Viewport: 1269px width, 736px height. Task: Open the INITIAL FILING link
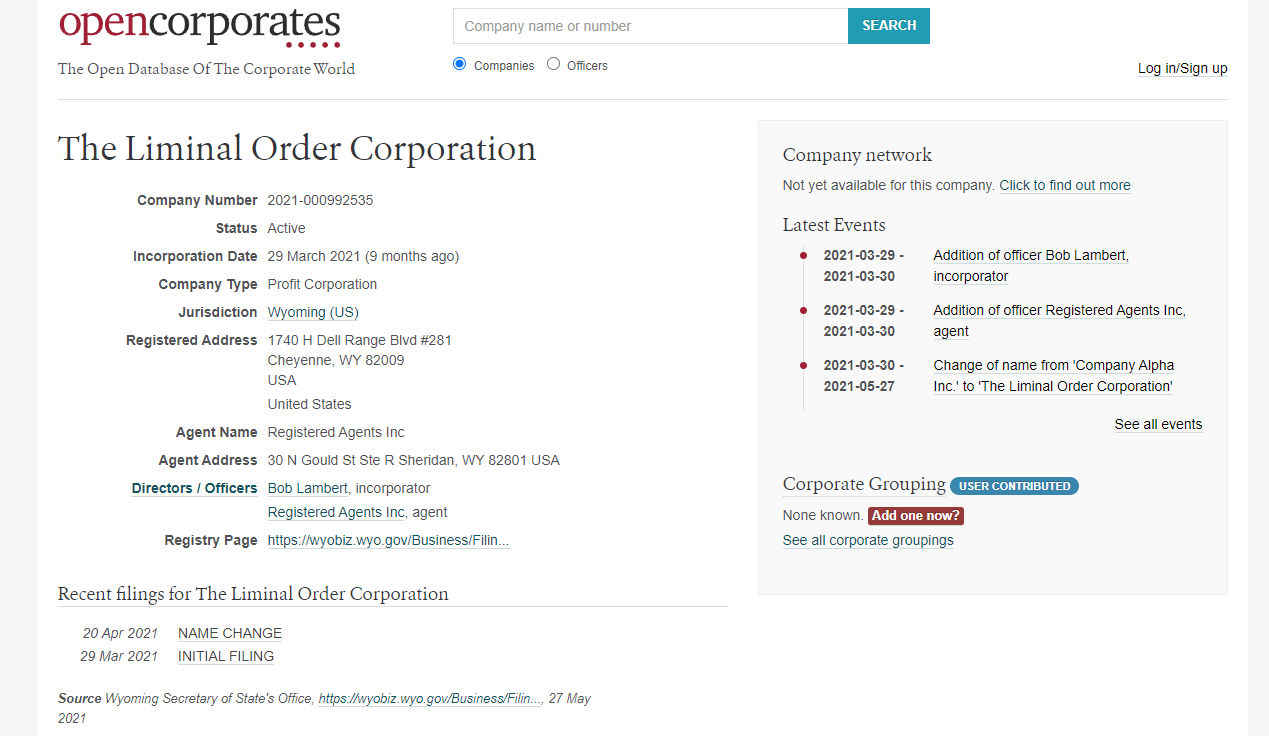coord(226,656)
